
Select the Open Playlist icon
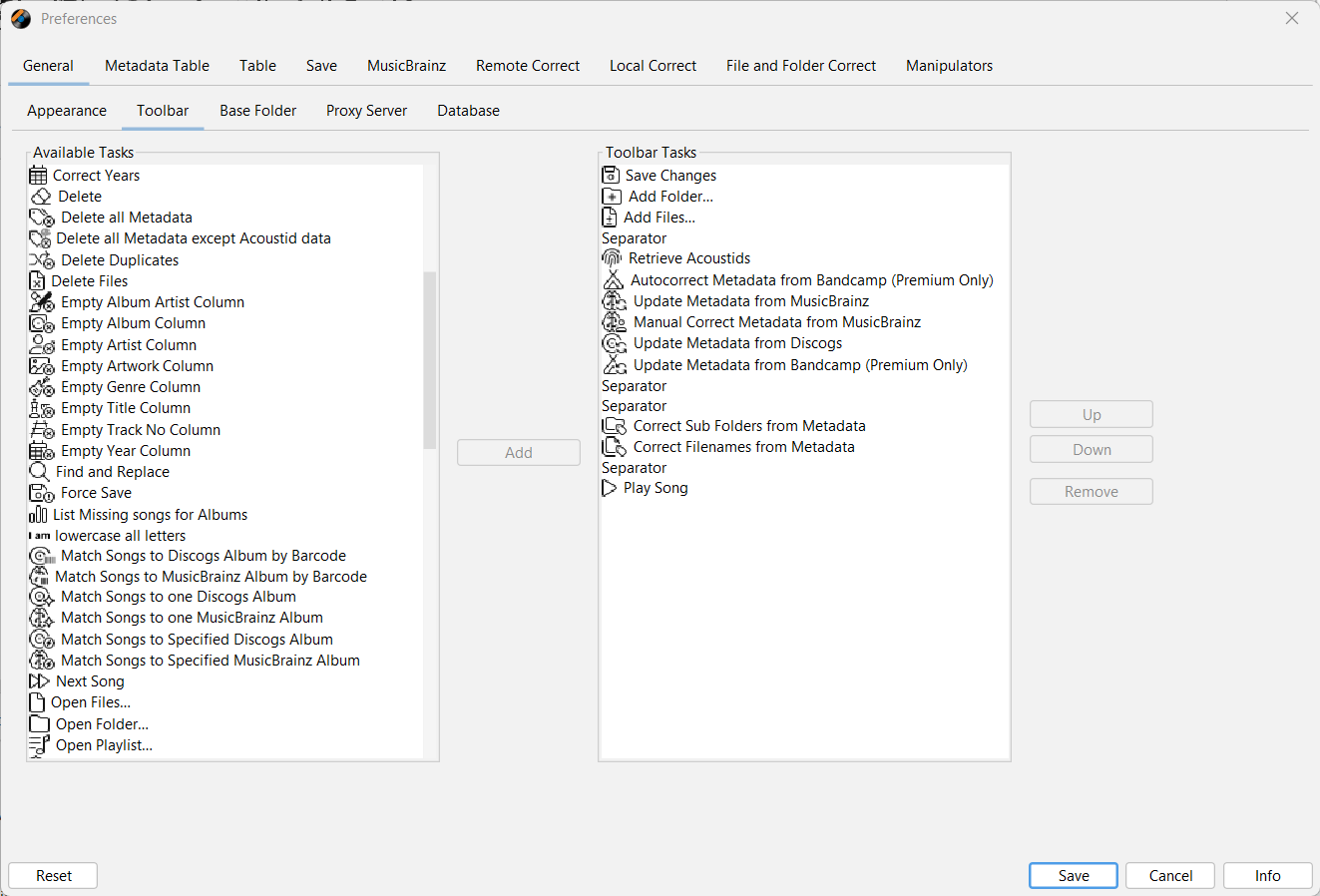tap(39, 745)
